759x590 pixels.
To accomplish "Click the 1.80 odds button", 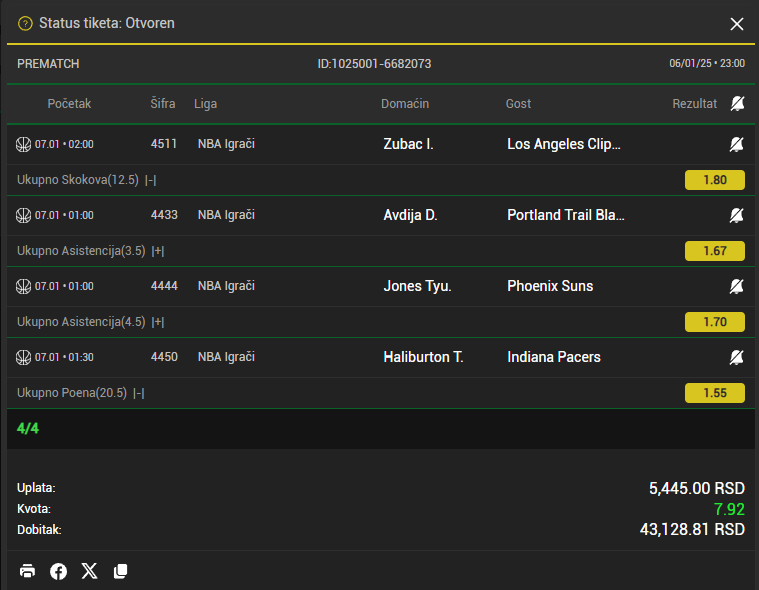I will 714,180.
